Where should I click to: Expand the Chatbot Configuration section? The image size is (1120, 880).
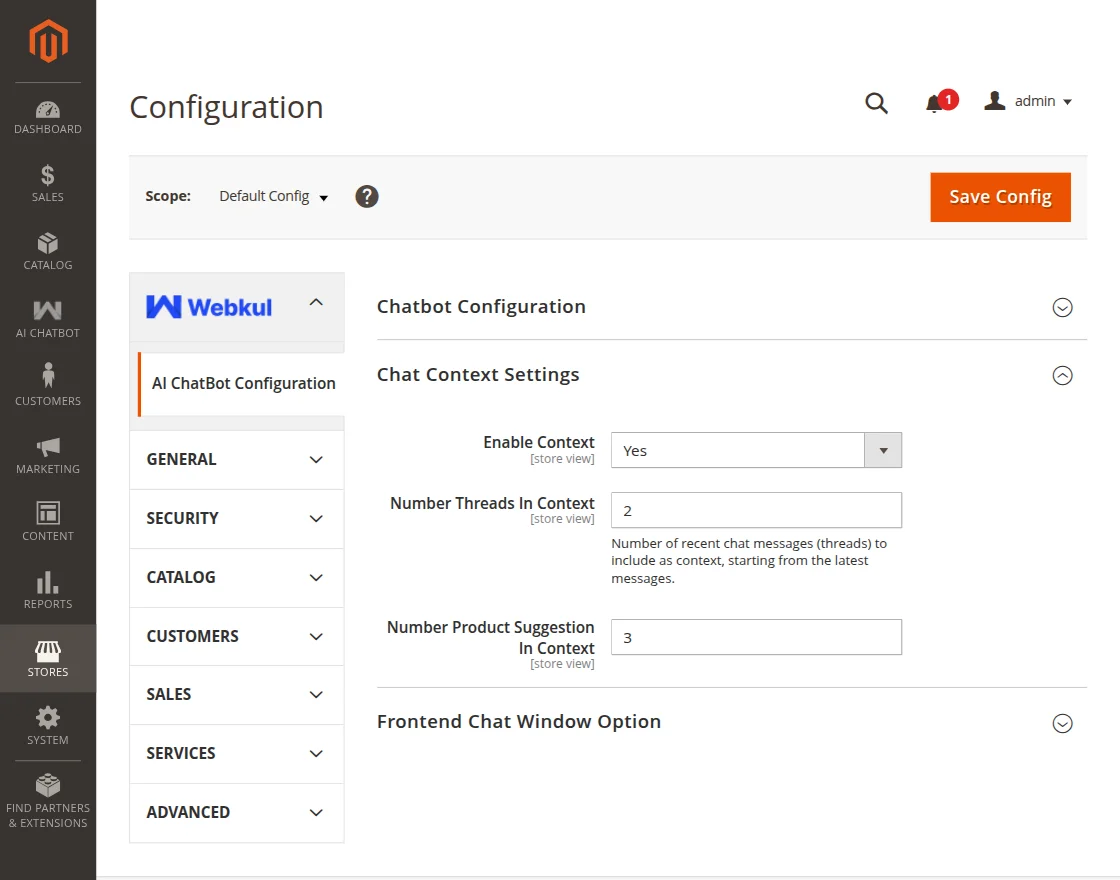(x=1062, y=308)
